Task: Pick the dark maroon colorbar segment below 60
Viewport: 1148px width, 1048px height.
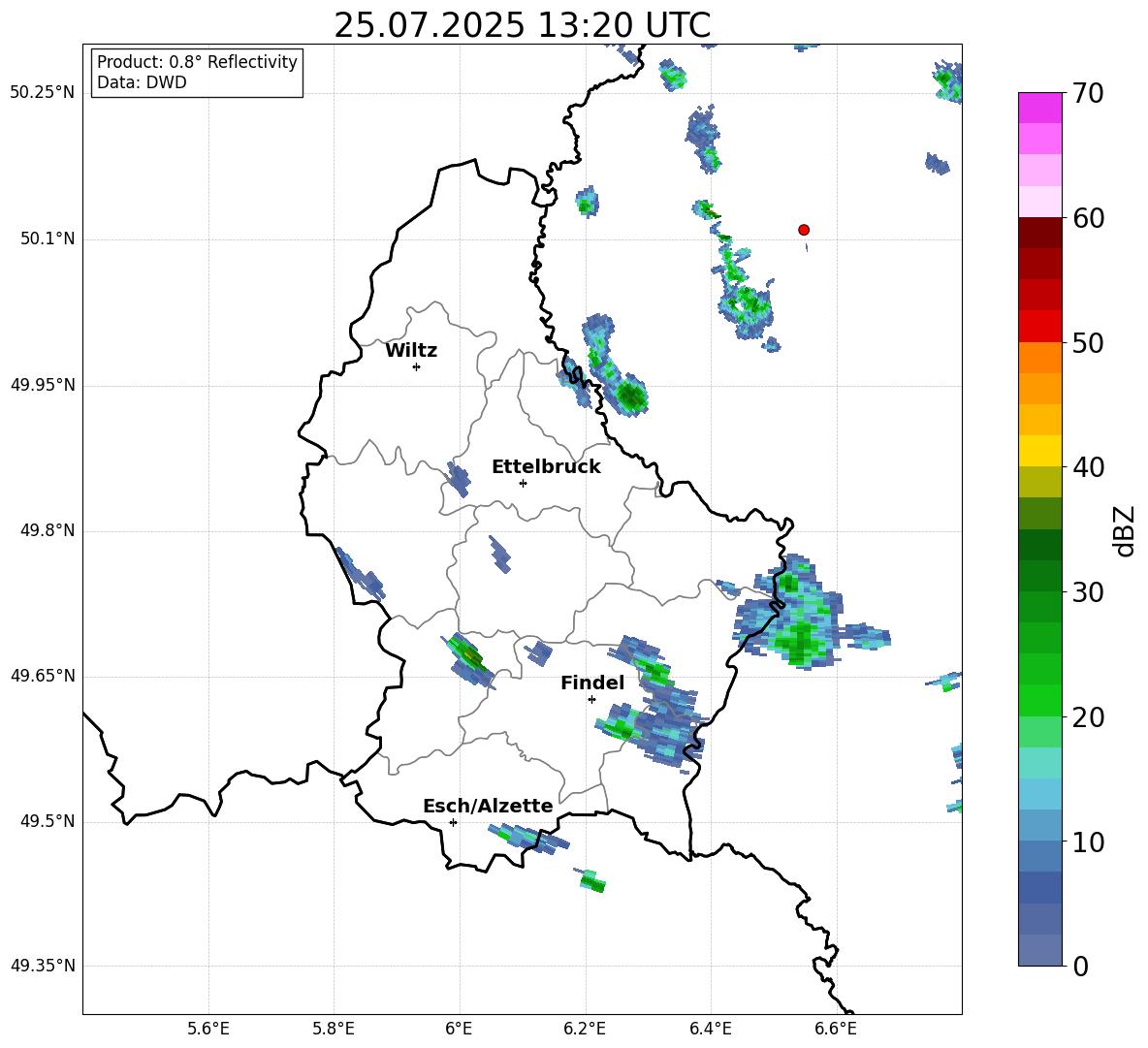Action: click(1039, 234)
